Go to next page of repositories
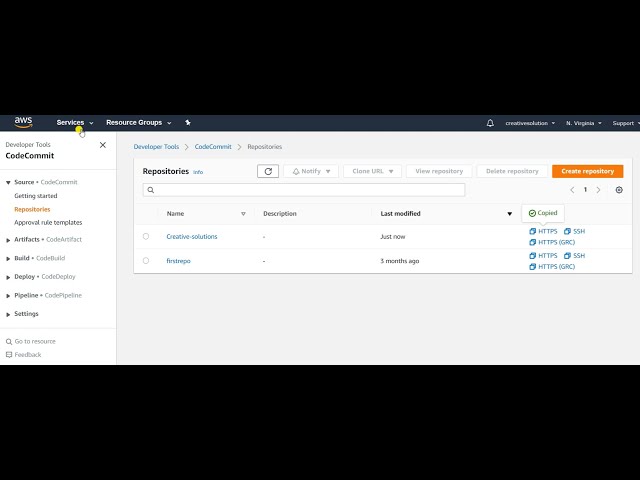 [598, 190]
